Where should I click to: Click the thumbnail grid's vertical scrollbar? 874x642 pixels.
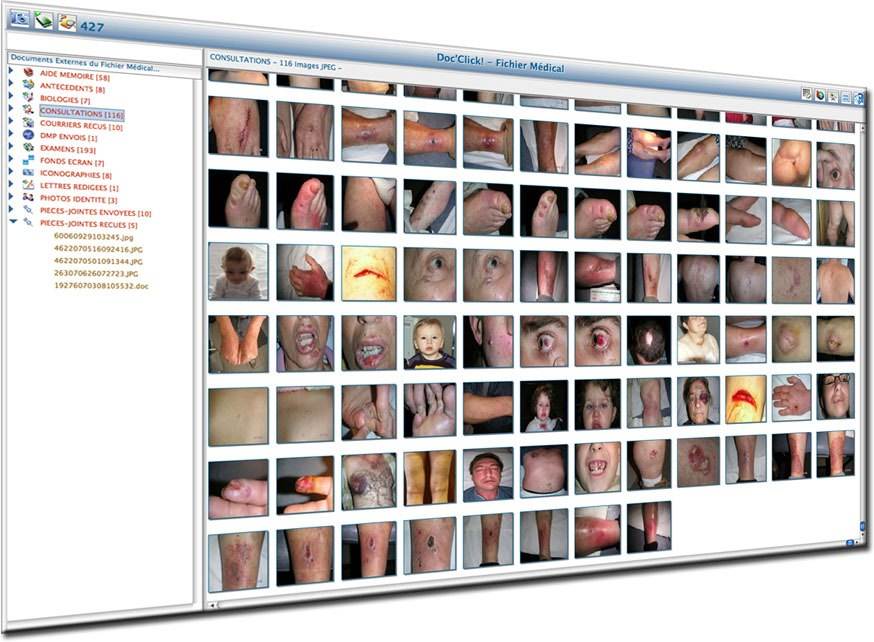pos(863,329)
